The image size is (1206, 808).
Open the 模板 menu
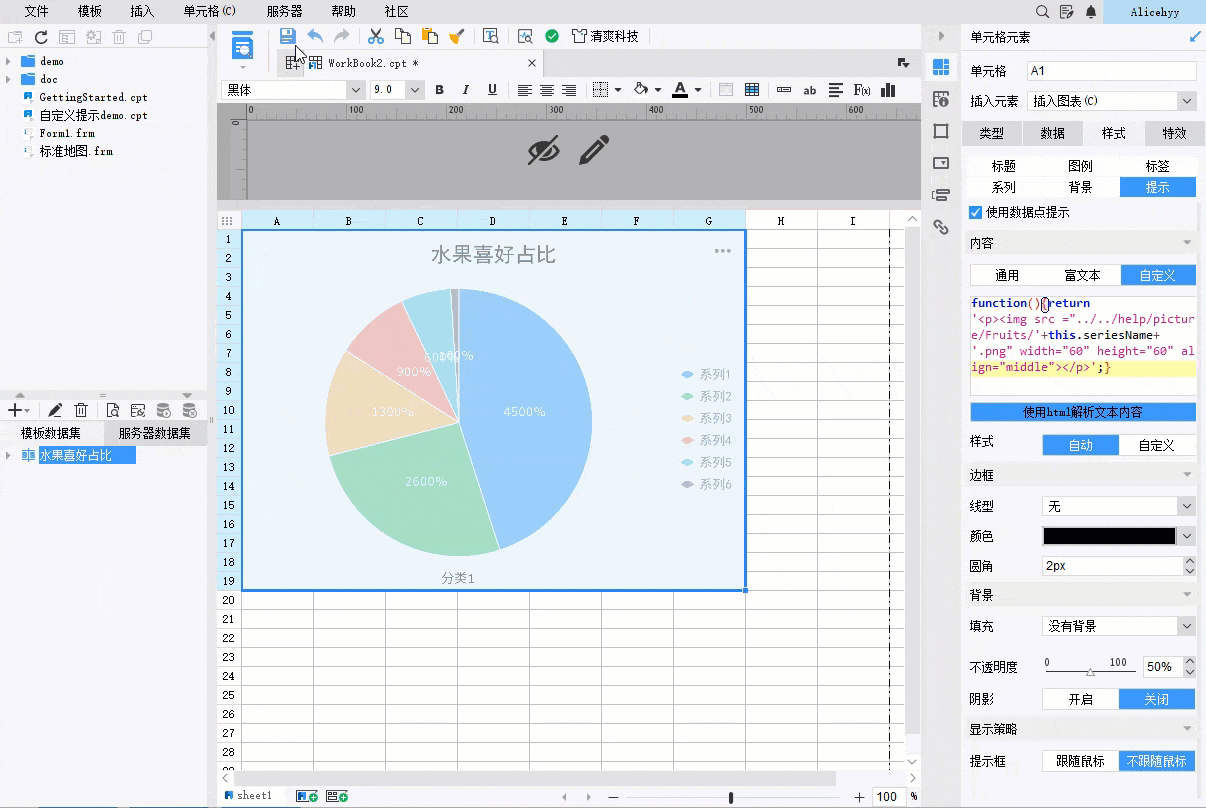pos(89,12)
